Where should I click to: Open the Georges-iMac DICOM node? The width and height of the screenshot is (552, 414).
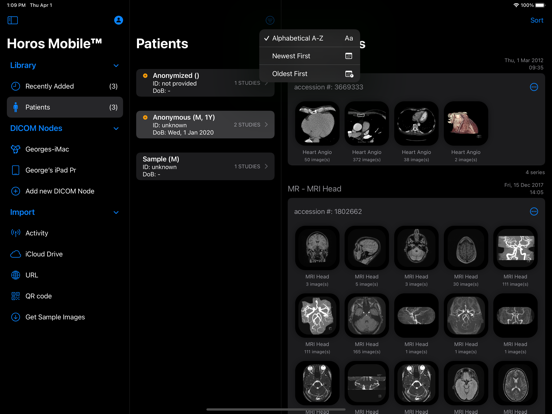click(x=65, y=149)
